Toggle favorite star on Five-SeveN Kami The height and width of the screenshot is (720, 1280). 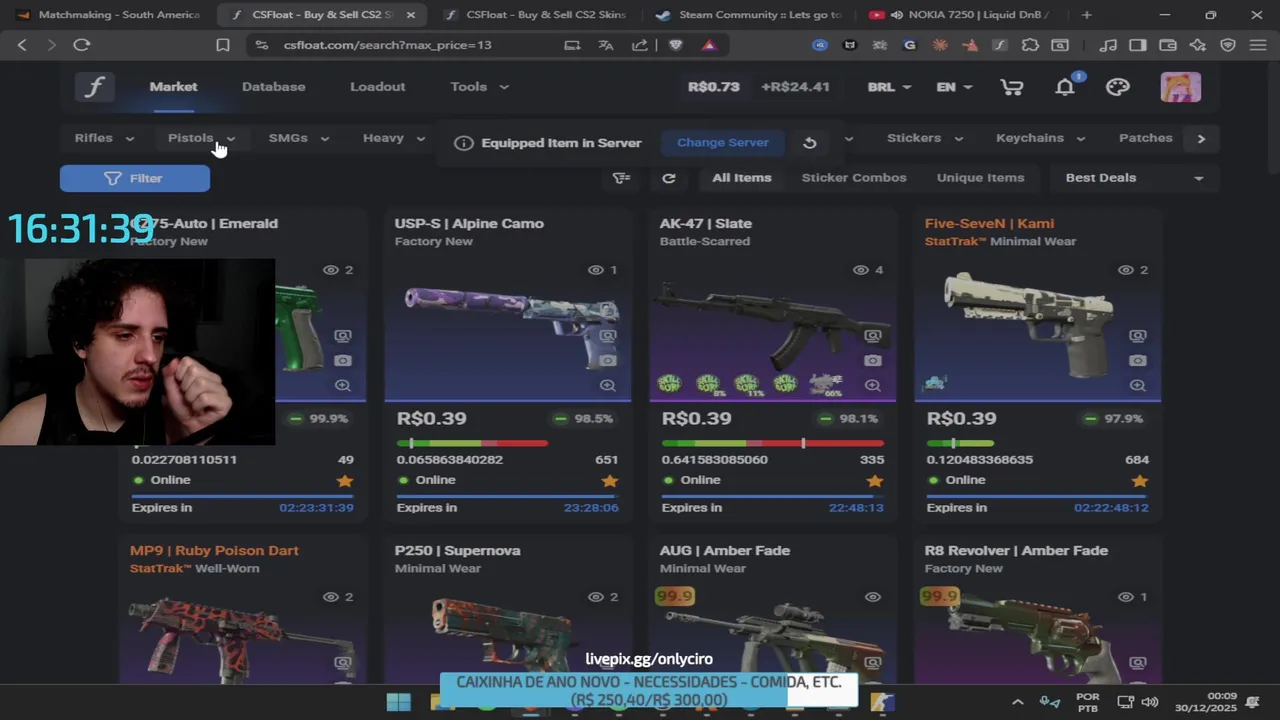pyautogui.click(x=1140, y=481)
